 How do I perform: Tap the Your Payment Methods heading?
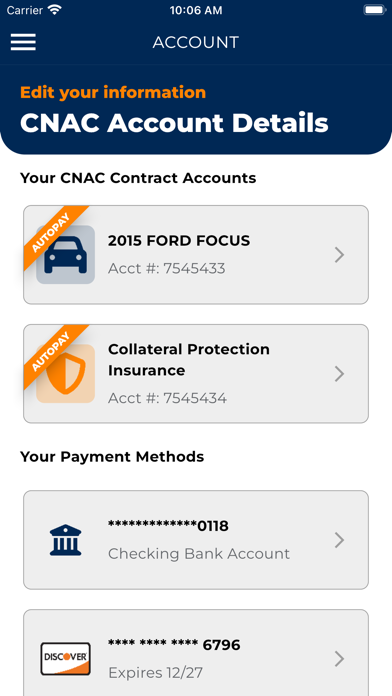coord(112,457)
